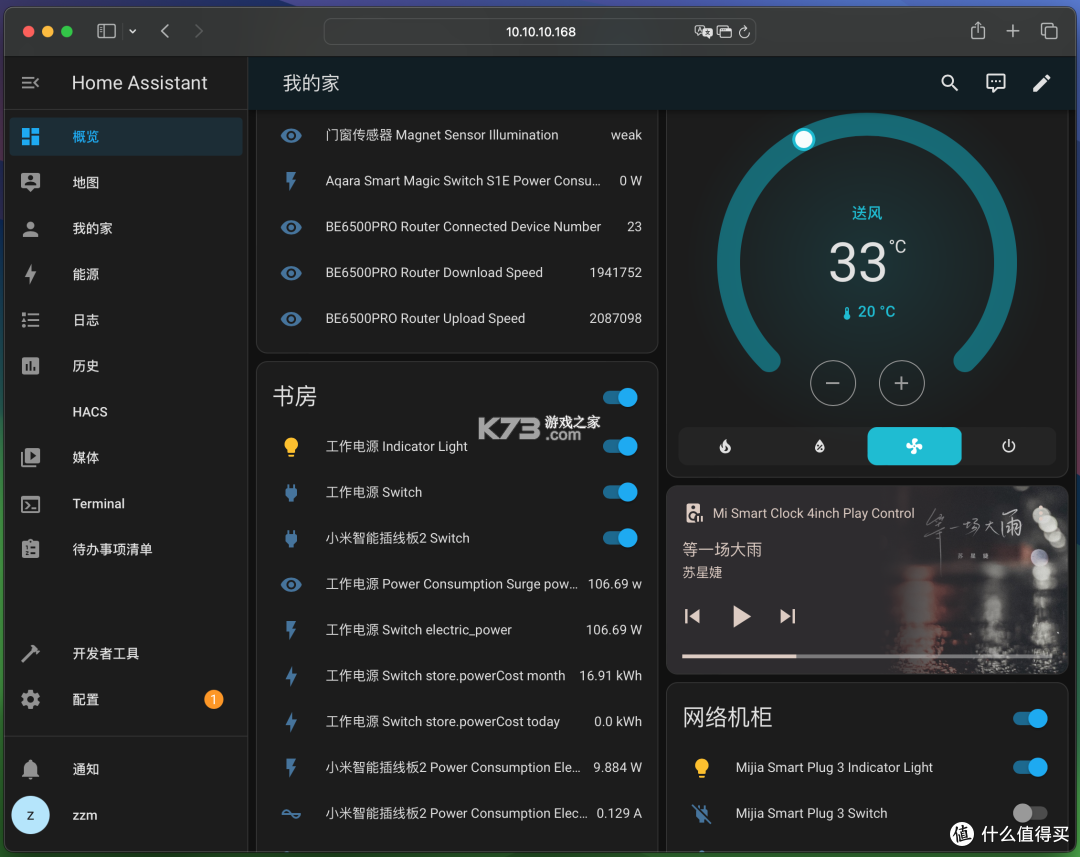Open 日志 logbook page
This screenshot has width=1080, height=857.
126,320
